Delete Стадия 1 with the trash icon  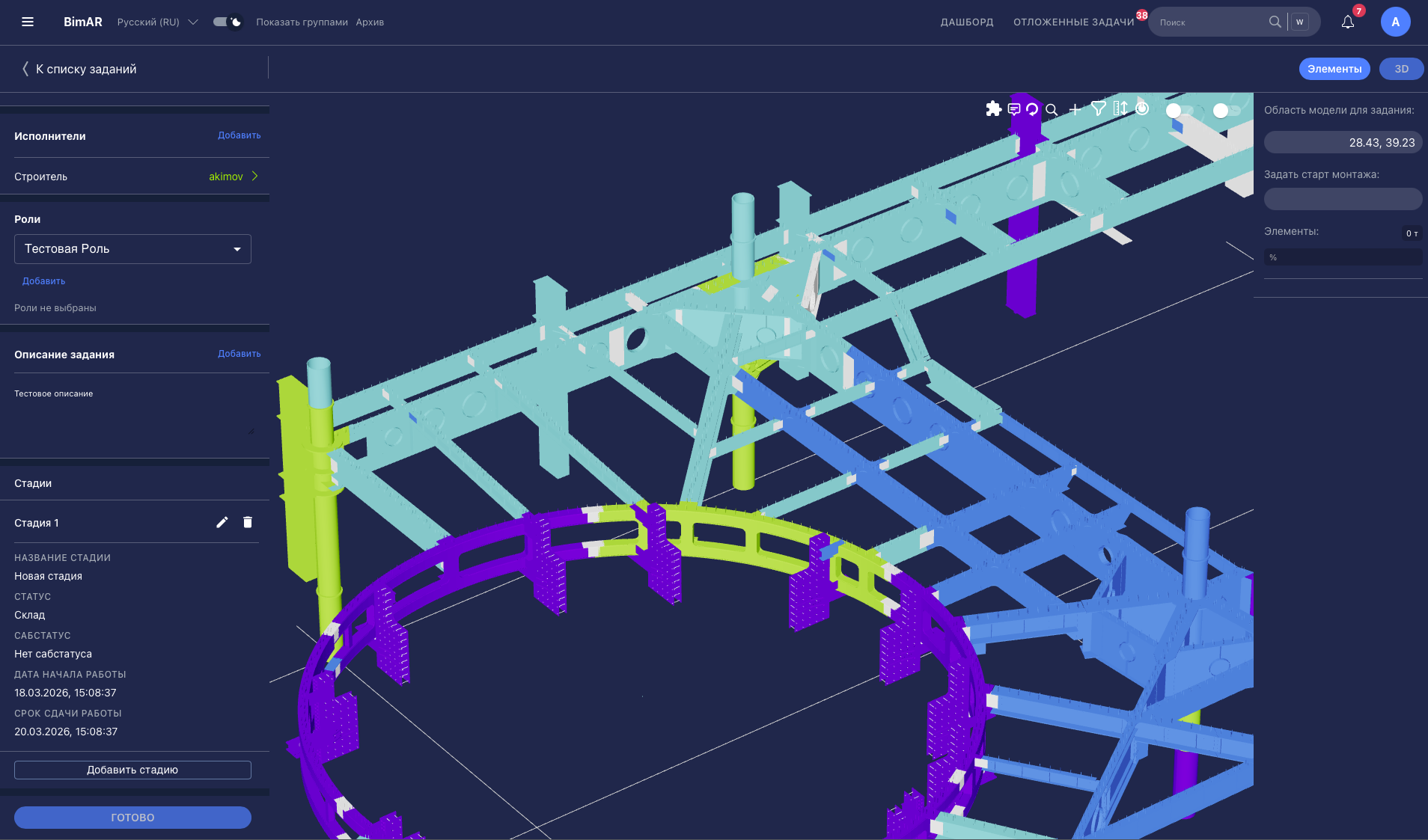pos(248,522)
